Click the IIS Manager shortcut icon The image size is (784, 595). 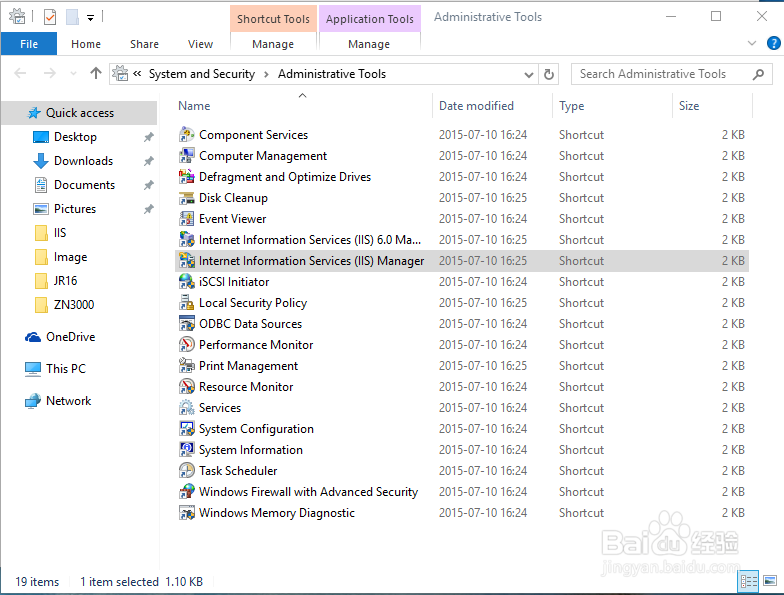click(x=186, y=260)
